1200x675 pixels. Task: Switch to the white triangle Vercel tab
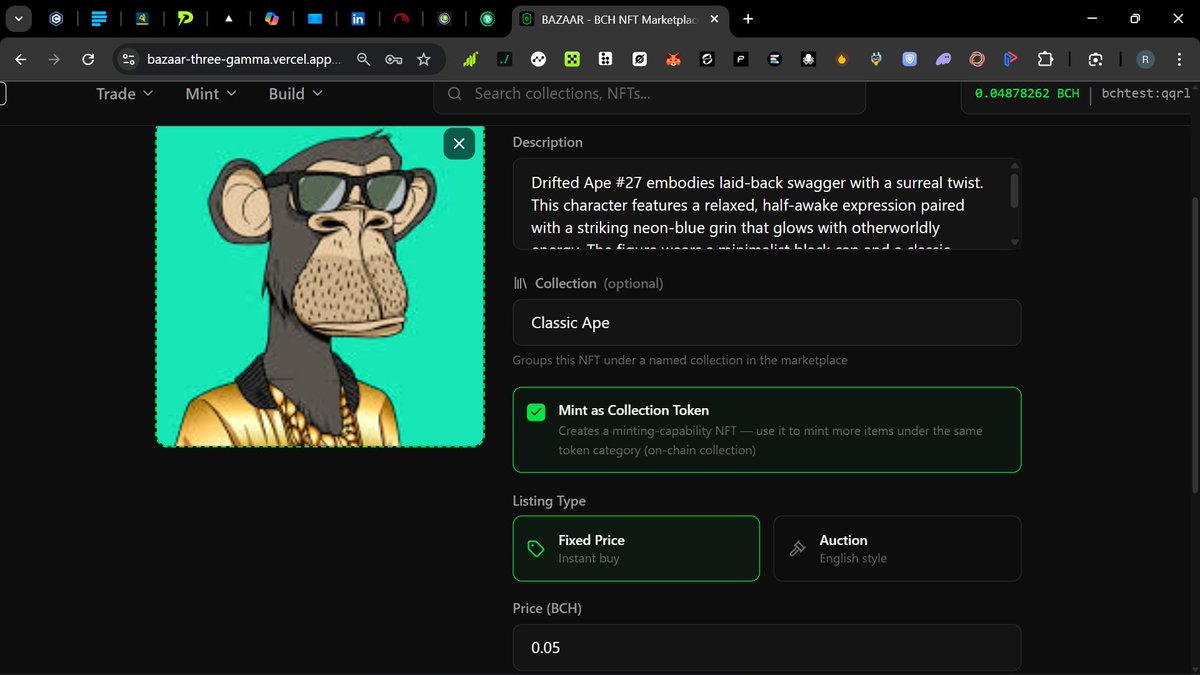[x=228, y=18]
